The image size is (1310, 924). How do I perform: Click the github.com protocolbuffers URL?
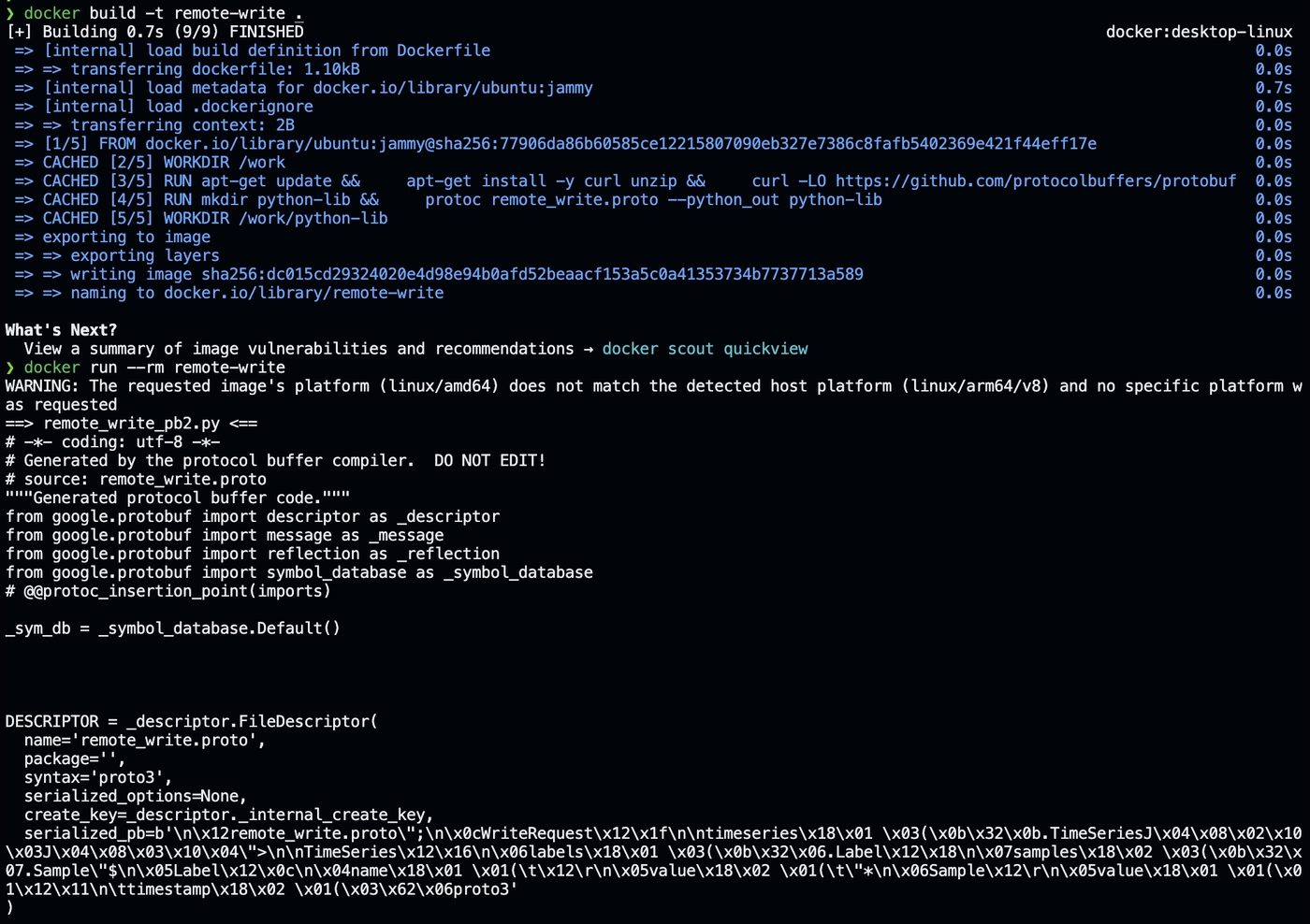[x=1035, y=181]
